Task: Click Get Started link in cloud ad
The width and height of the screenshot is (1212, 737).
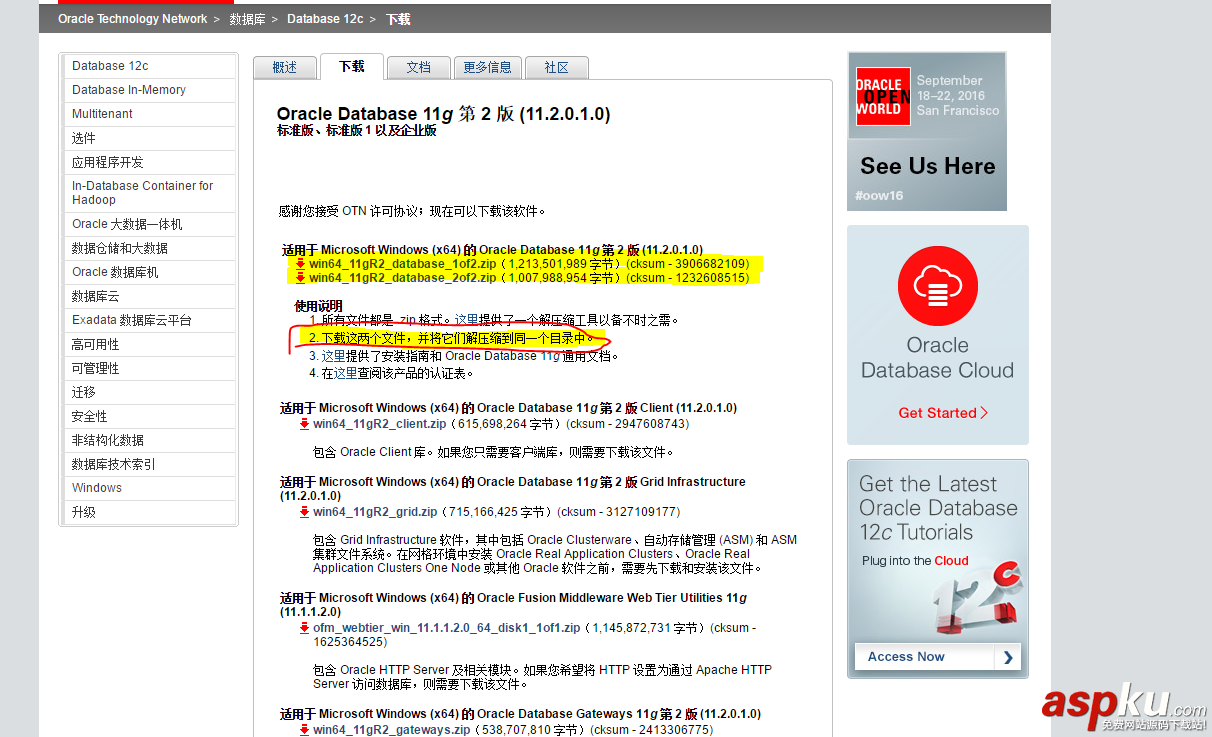Action: [943, 413]
